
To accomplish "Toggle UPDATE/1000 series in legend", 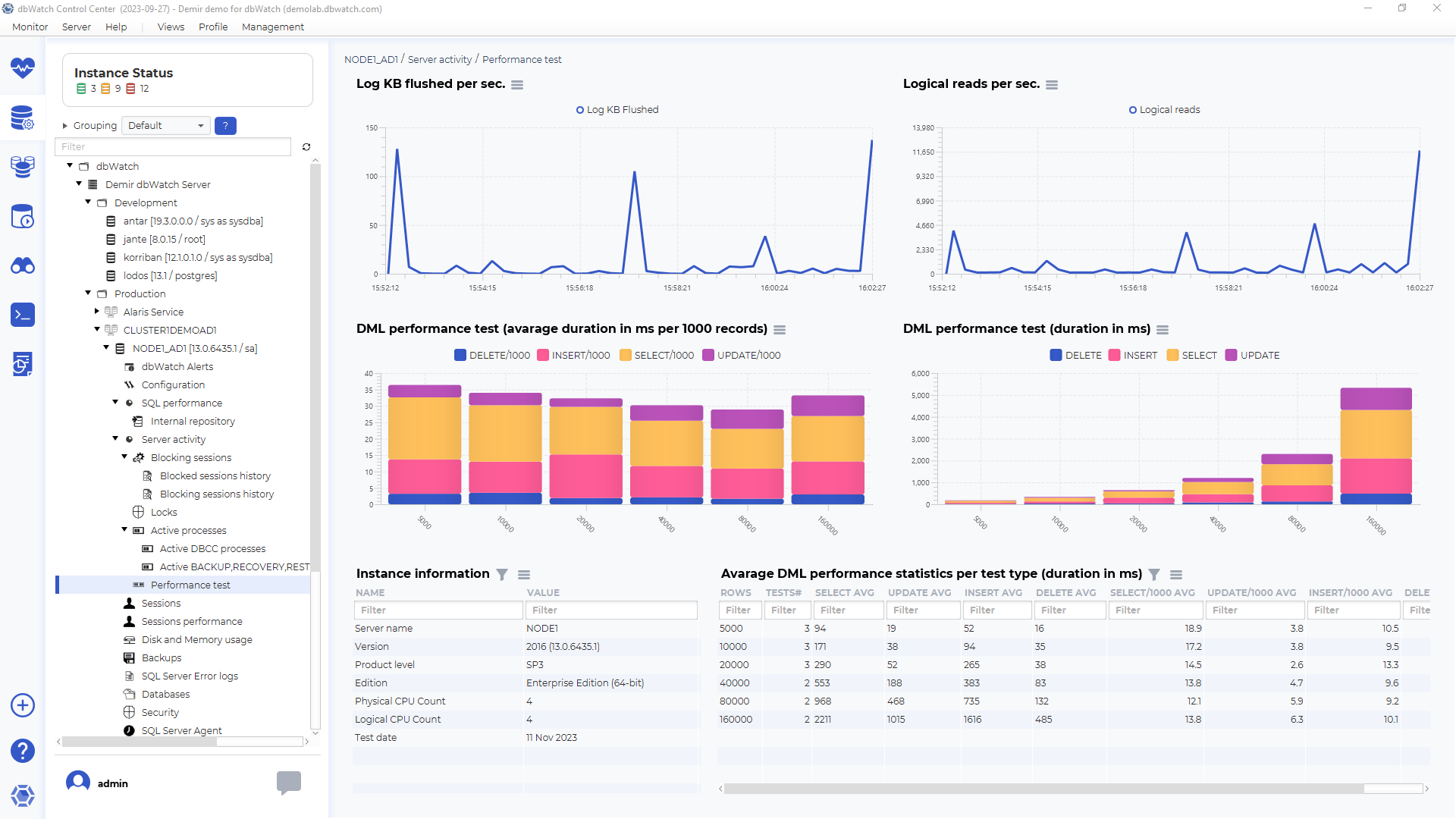I will tap(742, 355).
